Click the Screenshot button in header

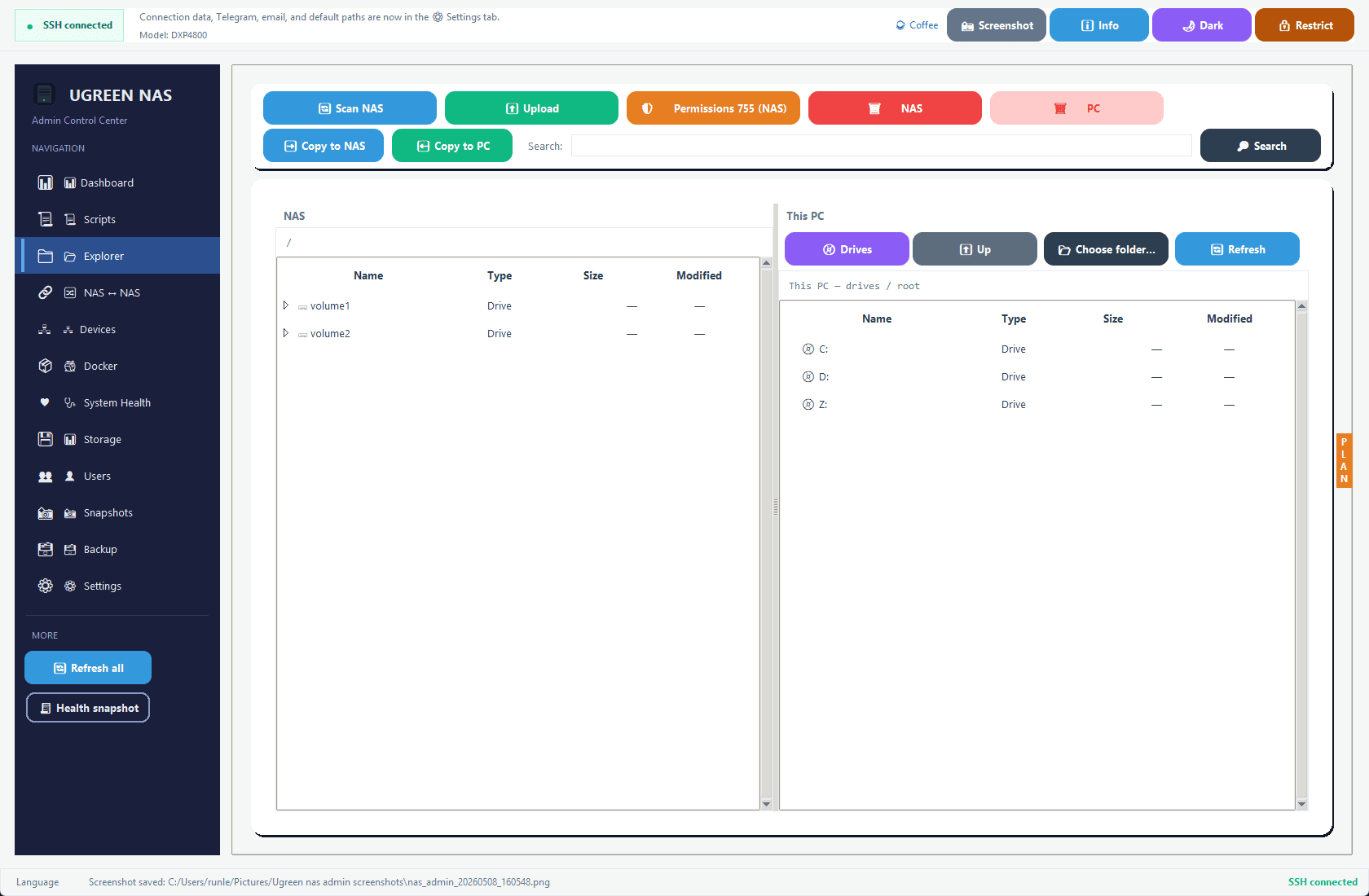pyautogui.click(x=997, y=25)
